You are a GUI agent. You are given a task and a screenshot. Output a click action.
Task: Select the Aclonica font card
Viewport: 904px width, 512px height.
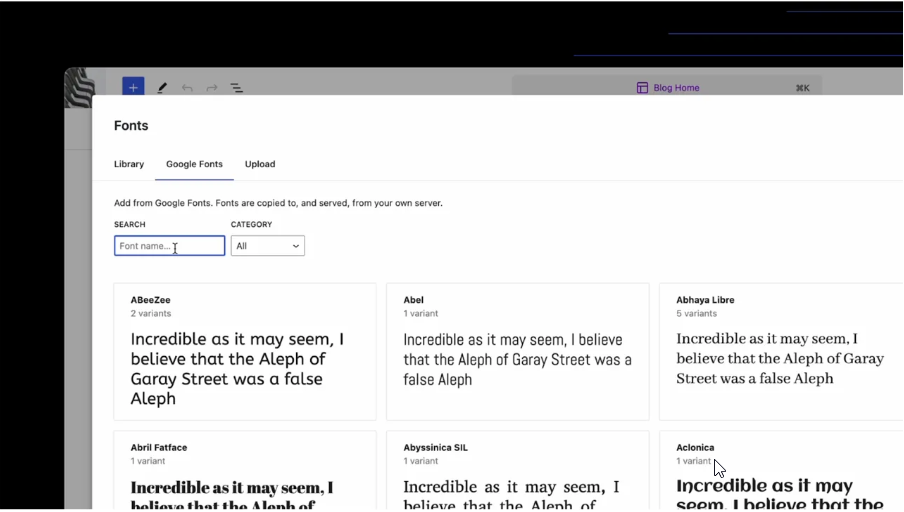tap(781, 470)
